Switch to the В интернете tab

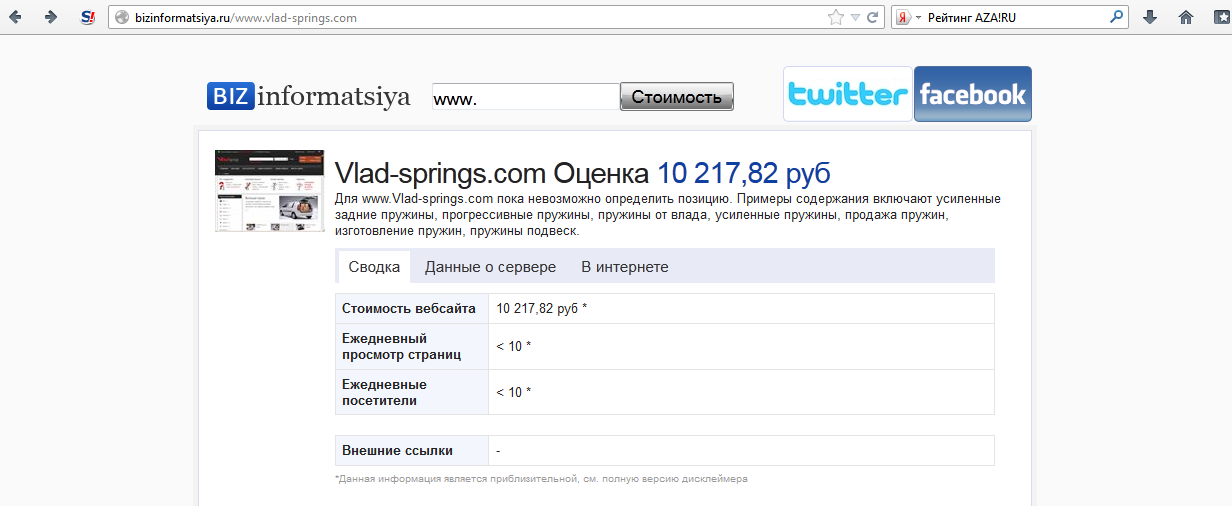coord(625,267)
